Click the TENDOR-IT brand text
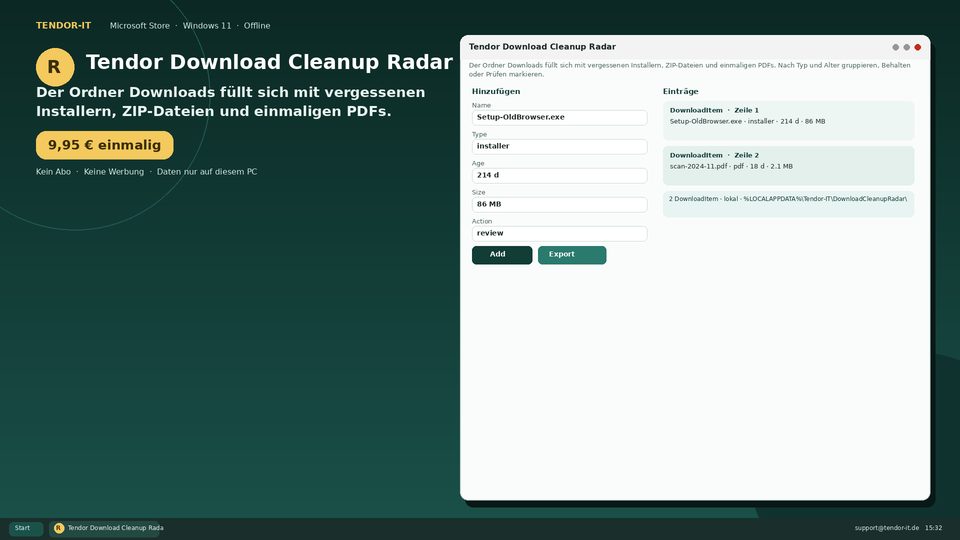Image resolution: width=960 pixels, height=540 pixels. [x=64, y=26]
